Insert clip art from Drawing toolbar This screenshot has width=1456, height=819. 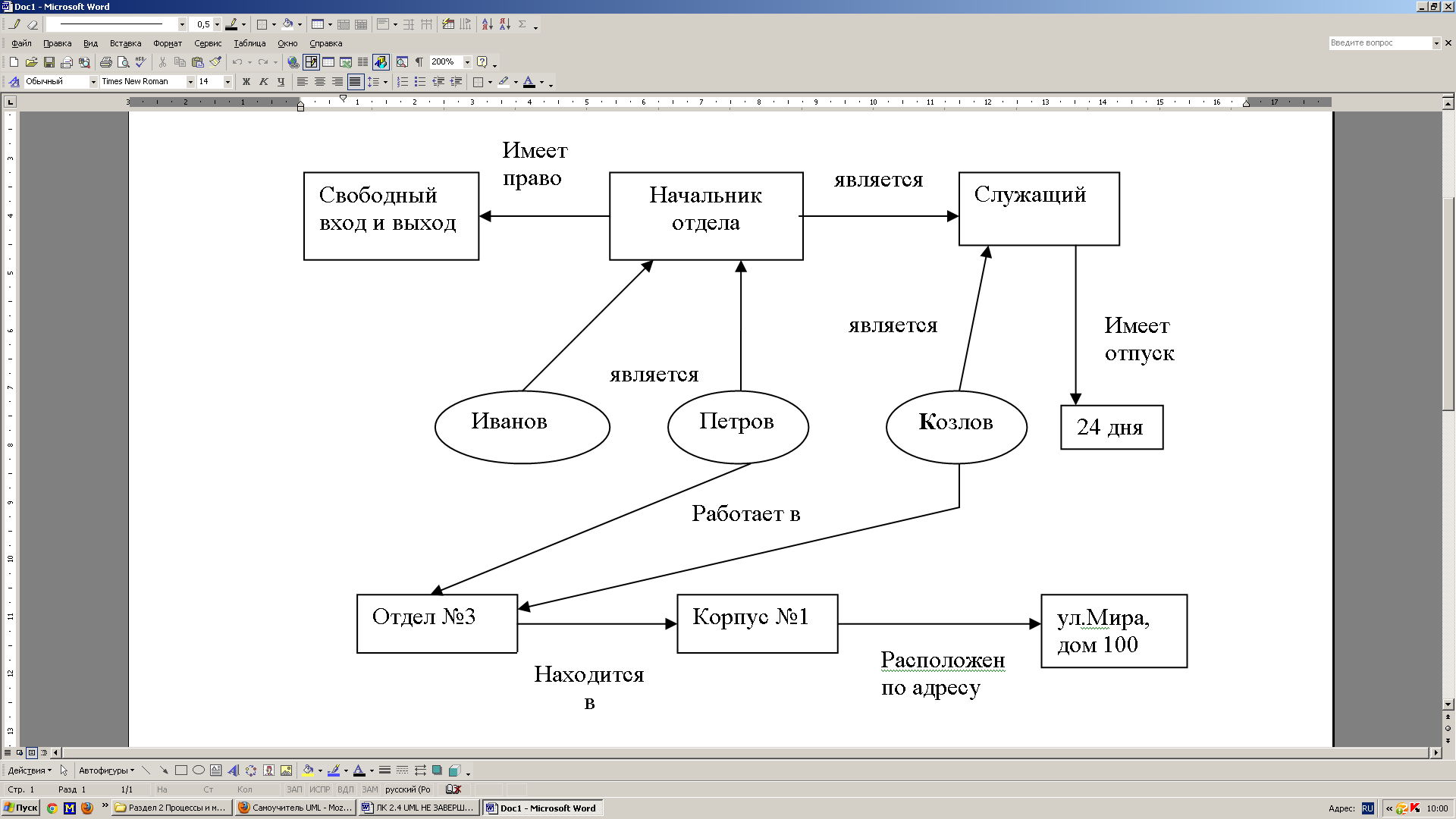(x=268, y=770)
